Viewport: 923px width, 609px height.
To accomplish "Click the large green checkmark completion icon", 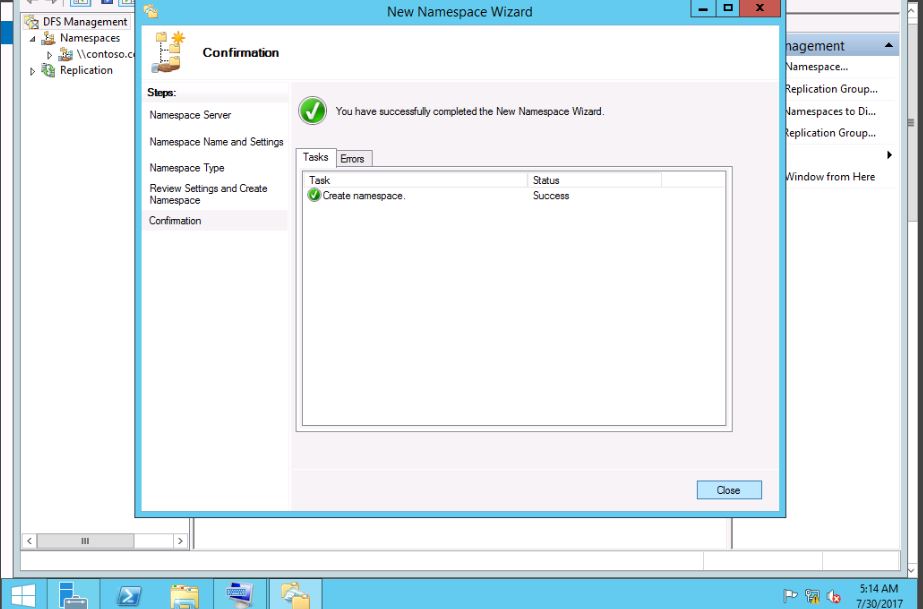I will [x=312, y=111].
